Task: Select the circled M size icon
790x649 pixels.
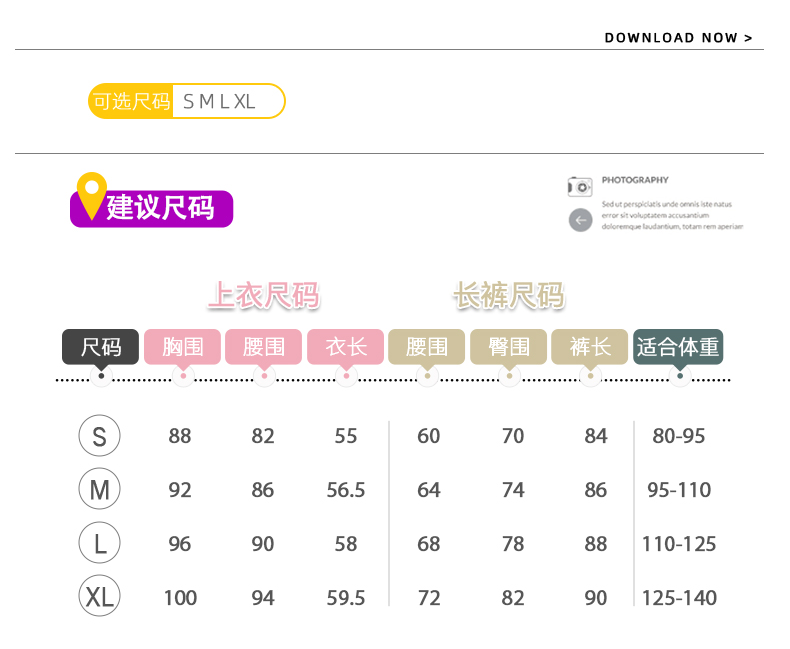Action: [100, 489]
